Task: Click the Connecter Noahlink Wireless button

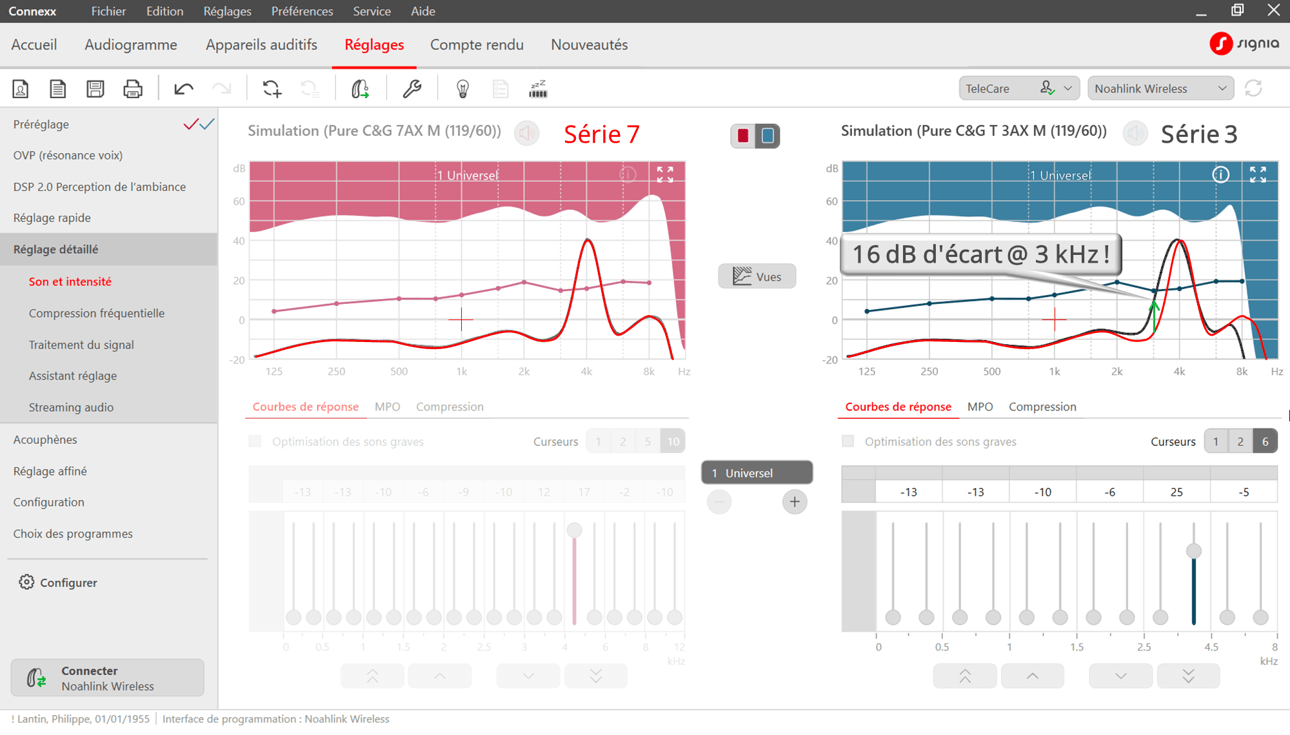Action: 107,678
